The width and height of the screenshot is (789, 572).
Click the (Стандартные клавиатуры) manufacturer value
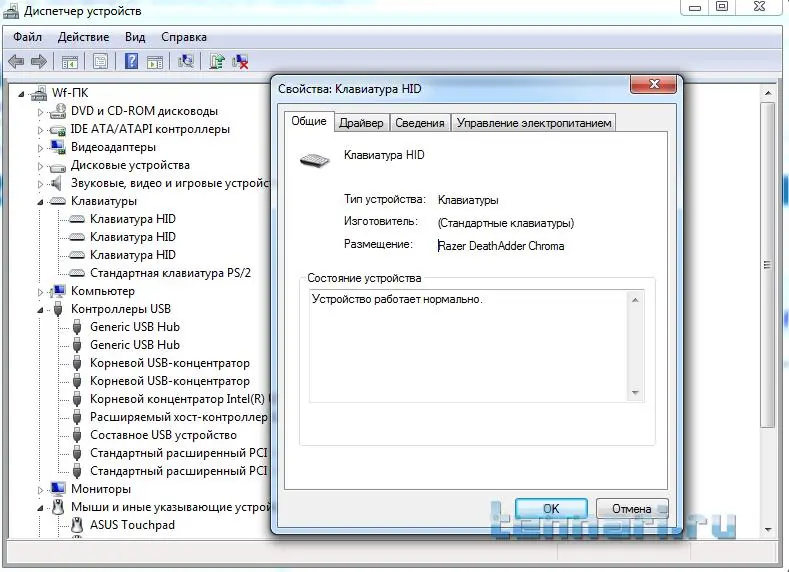coord(506,223)
